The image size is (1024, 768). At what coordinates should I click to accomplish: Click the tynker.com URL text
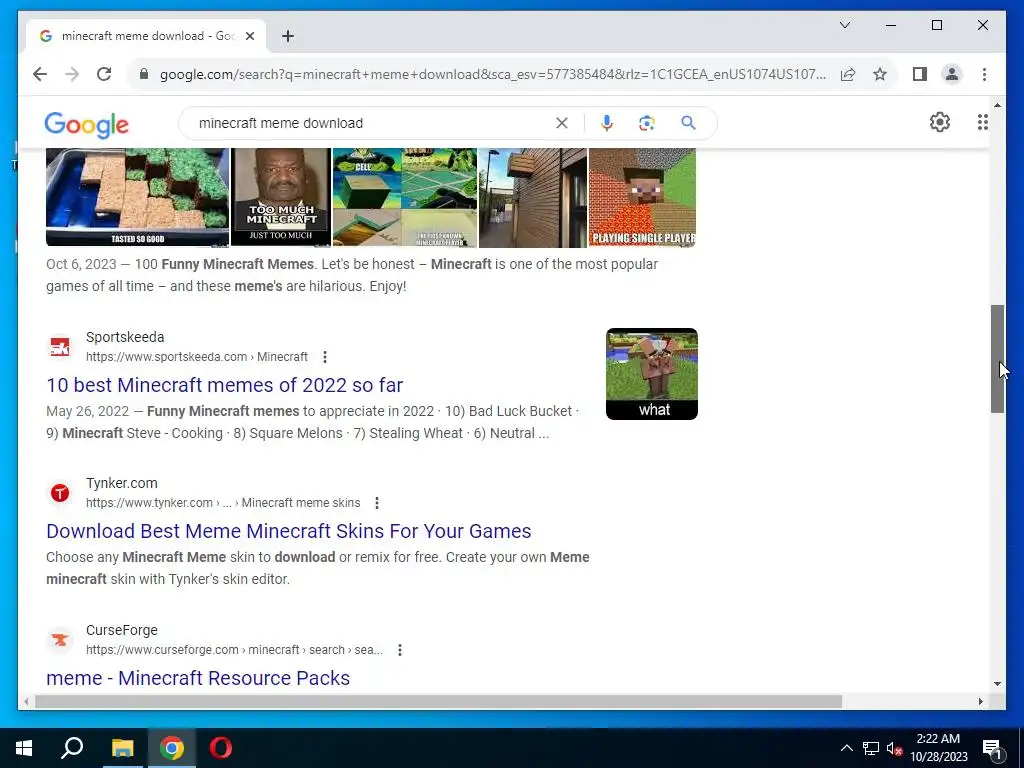click(223, 503)
